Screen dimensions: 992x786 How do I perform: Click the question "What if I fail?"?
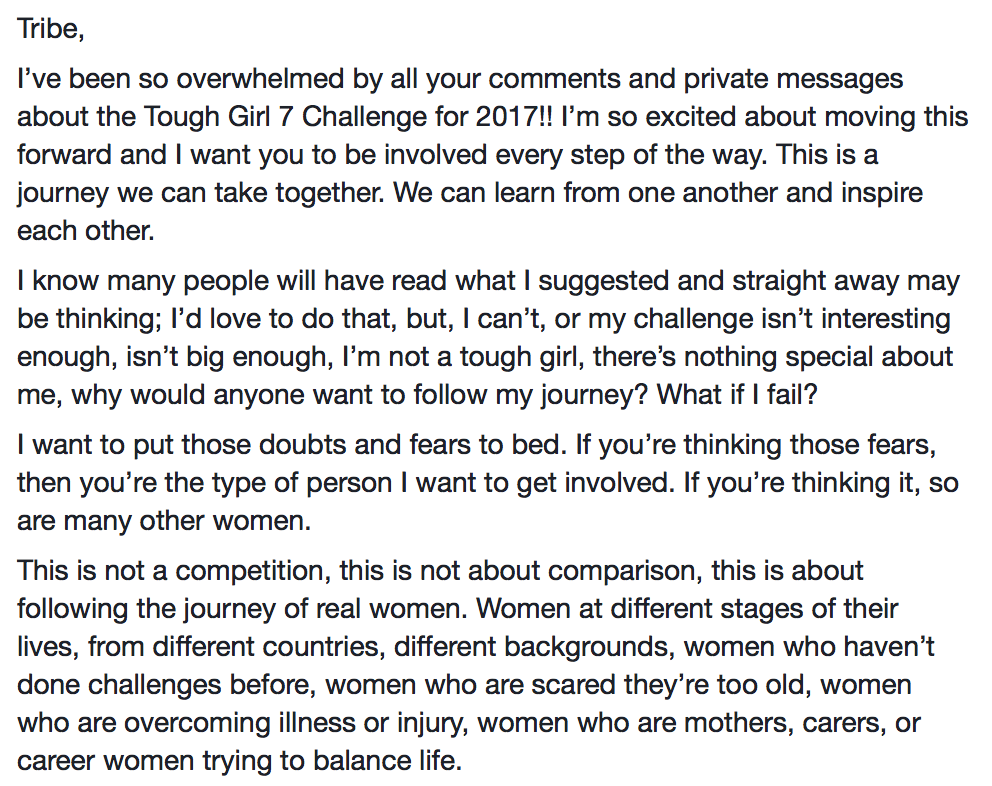coord(737,395)
